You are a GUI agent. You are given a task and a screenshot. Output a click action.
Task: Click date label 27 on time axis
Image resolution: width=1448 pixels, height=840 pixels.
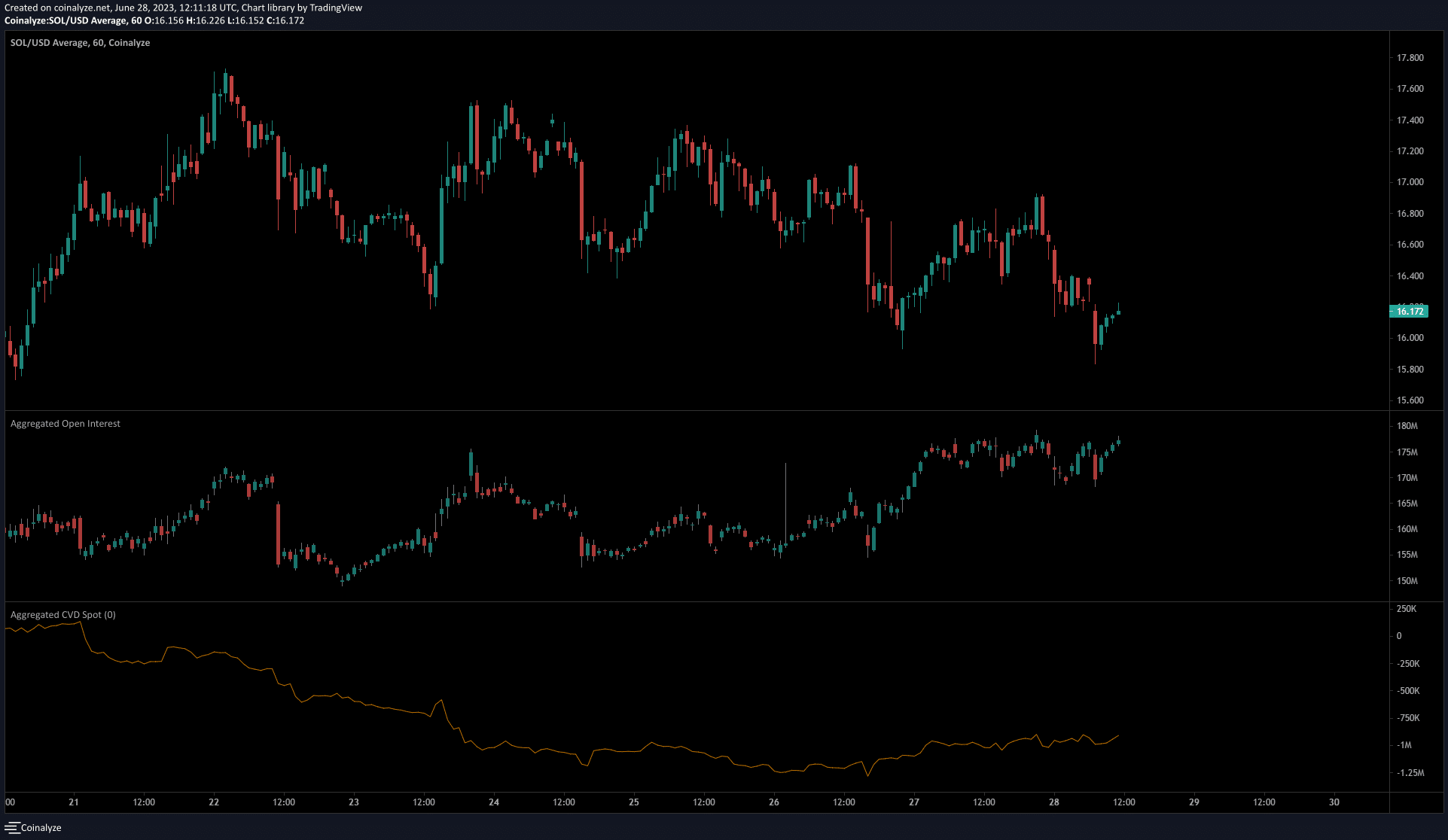(914, 802)
